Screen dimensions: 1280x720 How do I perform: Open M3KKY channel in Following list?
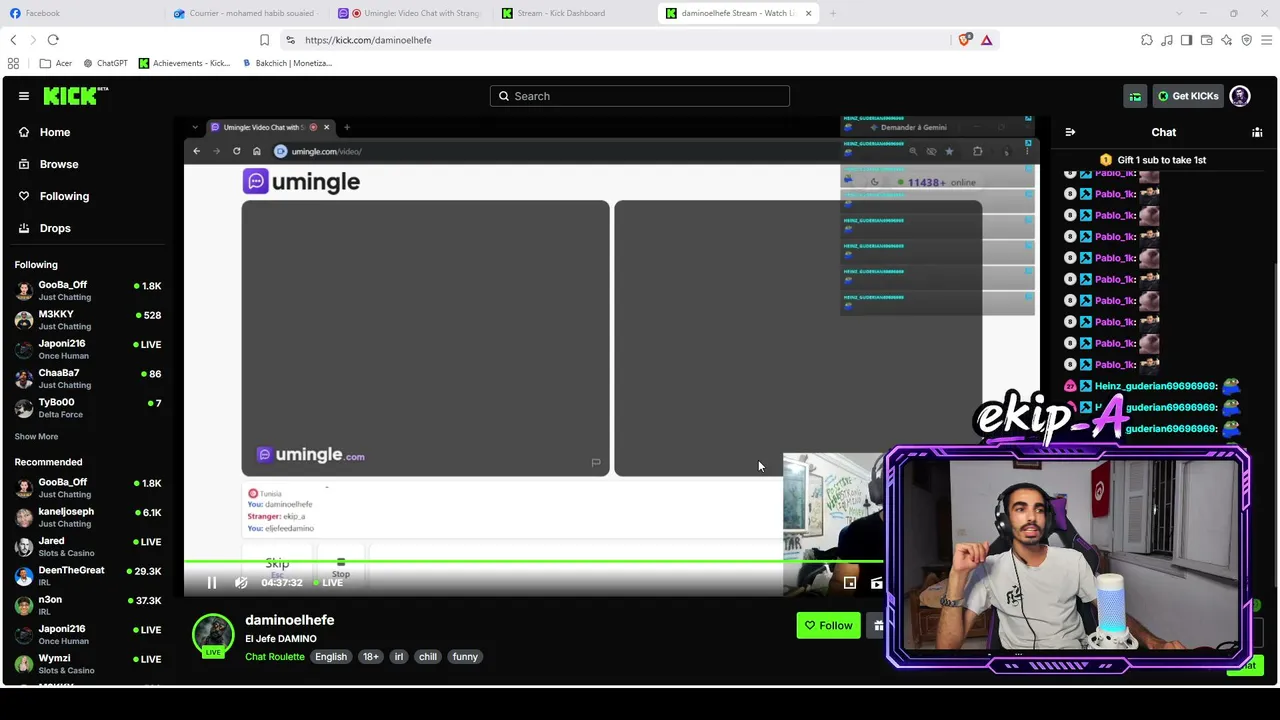88,320
